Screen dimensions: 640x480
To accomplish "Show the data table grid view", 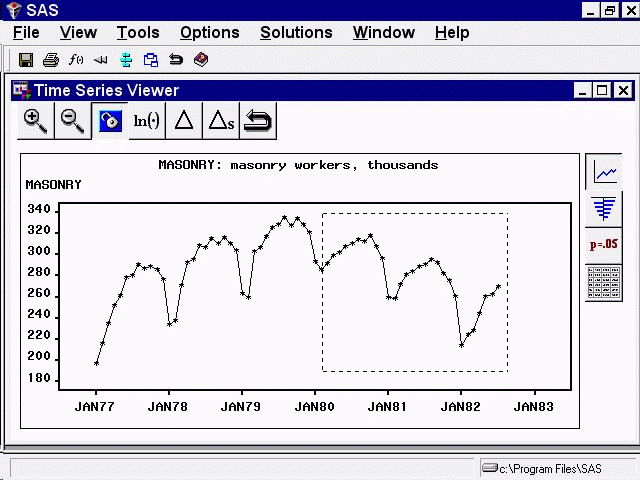I will pyautogui.click(x=604, y=282).
